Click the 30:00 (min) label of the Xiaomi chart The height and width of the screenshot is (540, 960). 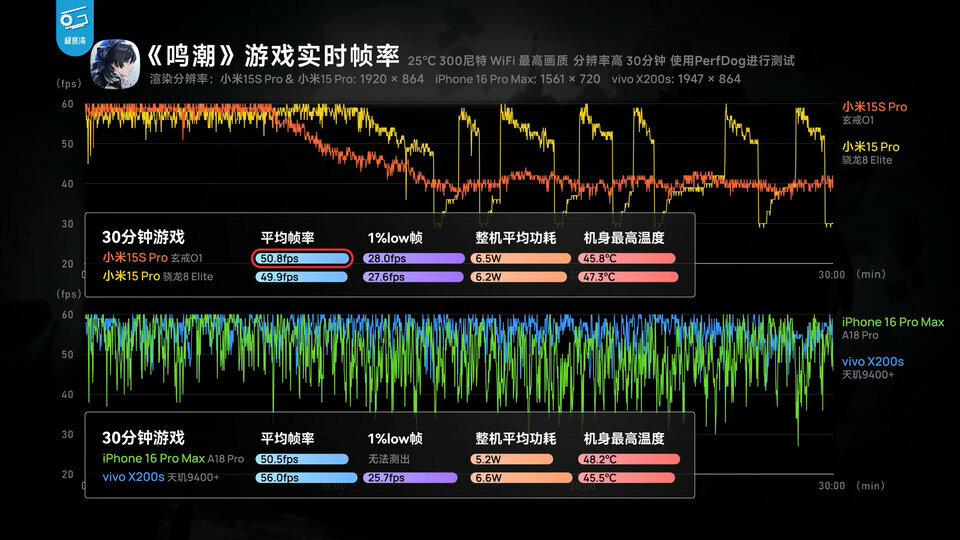tap(852, 275)
